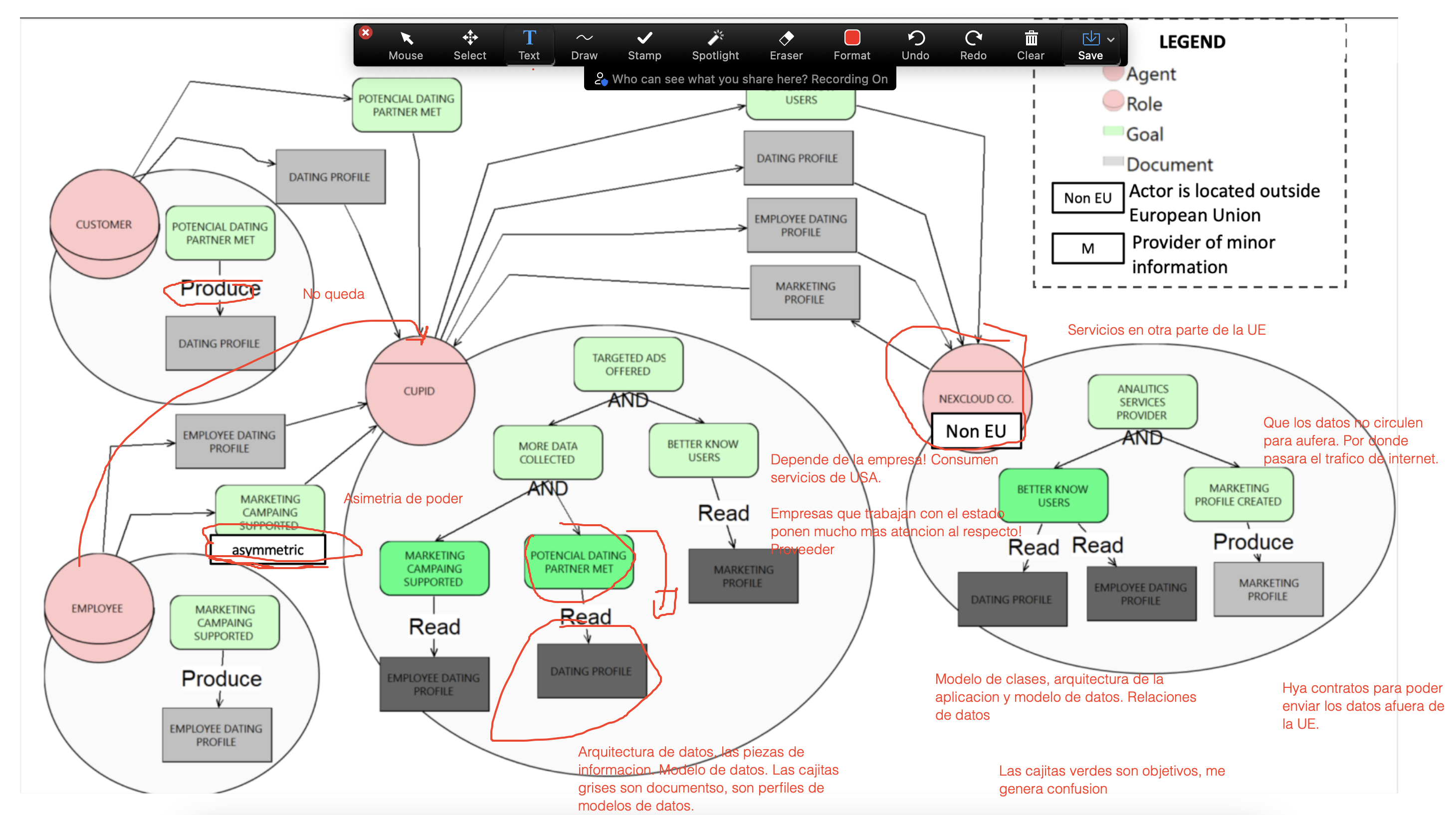Clear annotations with the trash icon
Screen dimensions: 1456x815
[x=1031, y=45]
